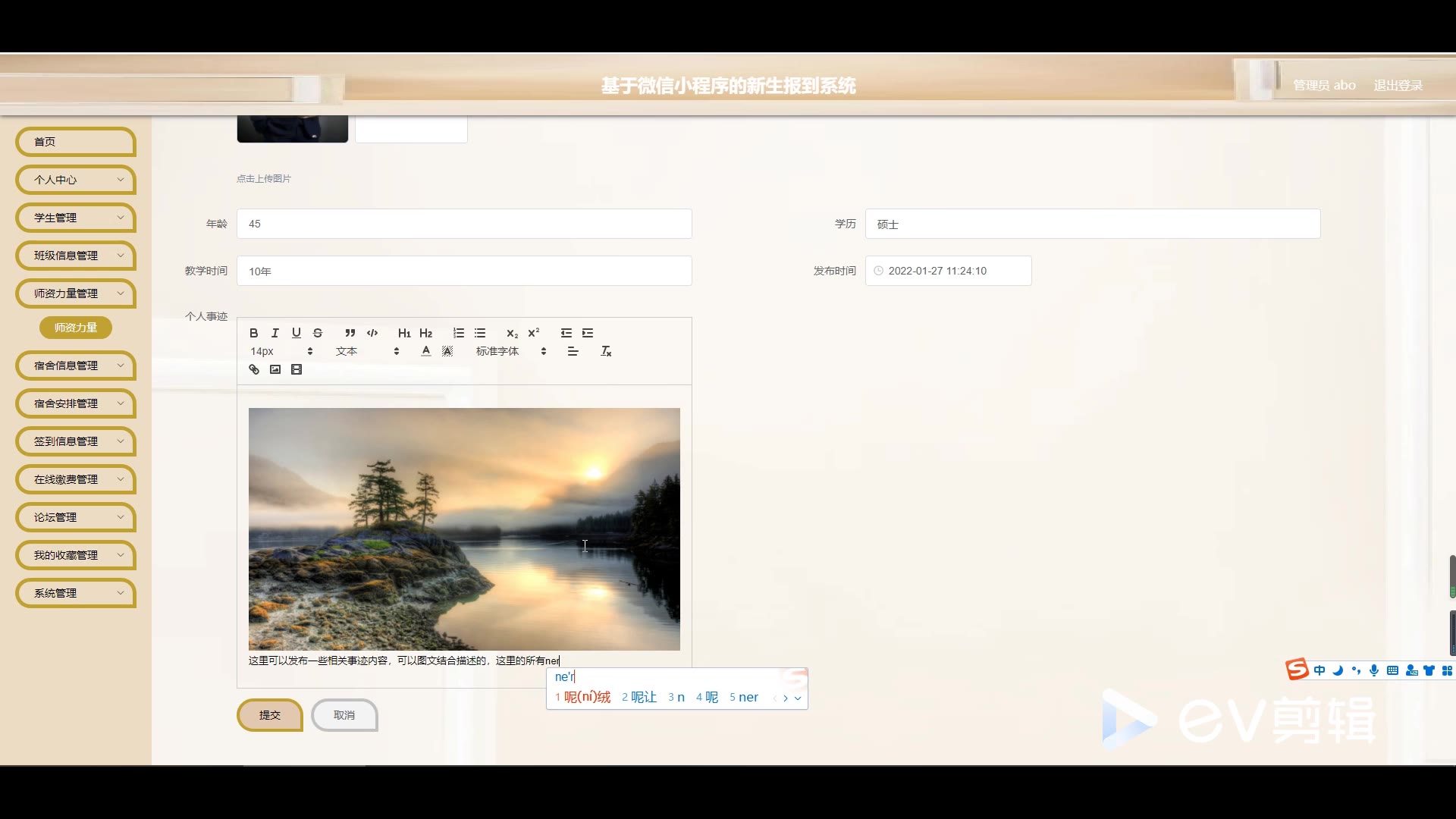Viewport: 1456px width, 819px height.
Task: Open the 首页 menu item
Action: pos(76,142)
